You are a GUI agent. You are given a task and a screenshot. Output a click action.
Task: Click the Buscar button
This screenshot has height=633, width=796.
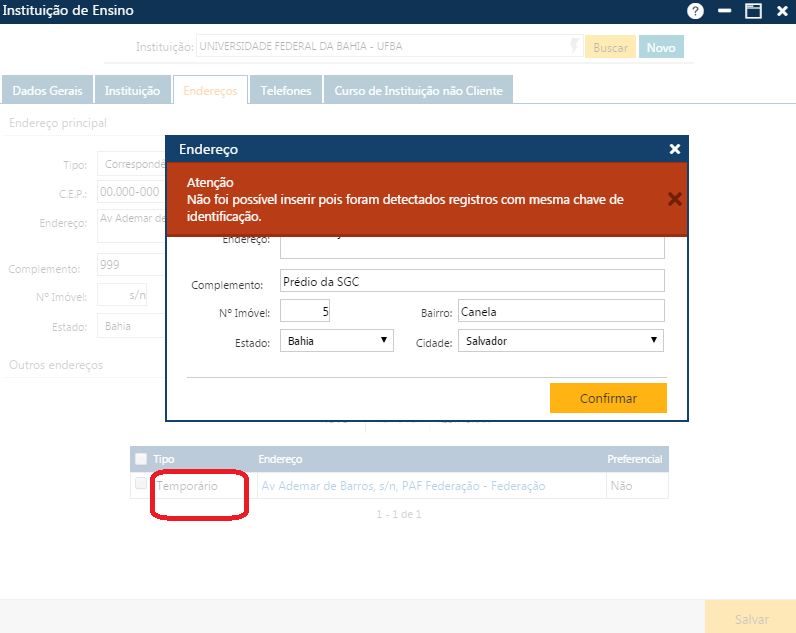(x=610, y=48)
